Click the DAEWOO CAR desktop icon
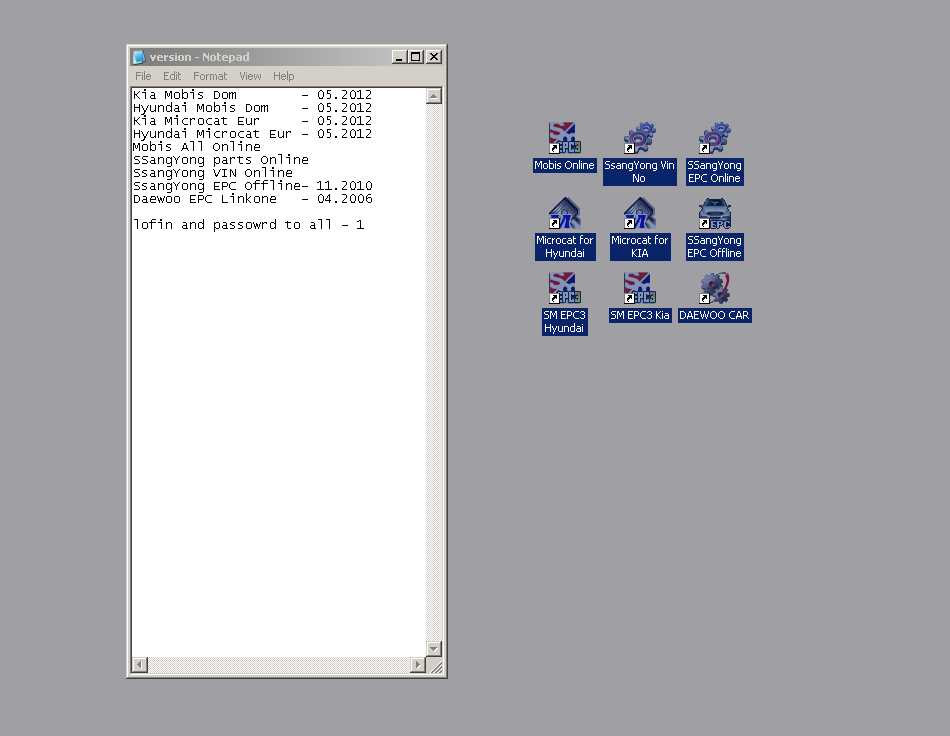This screenshot has width=950, height=736. point(714,289)
